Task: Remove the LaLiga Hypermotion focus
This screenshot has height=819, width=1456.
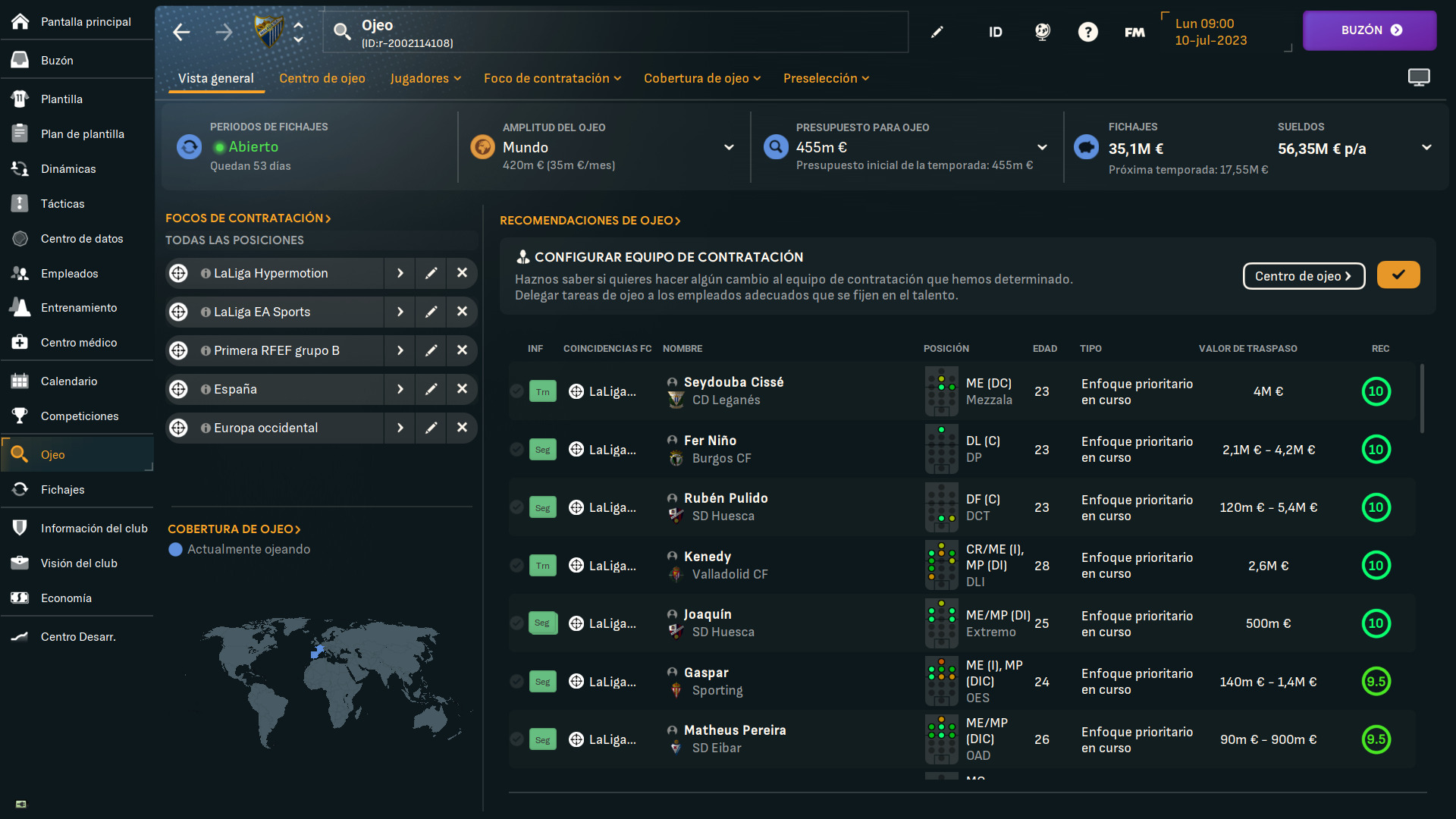Action: pos(462,273)
